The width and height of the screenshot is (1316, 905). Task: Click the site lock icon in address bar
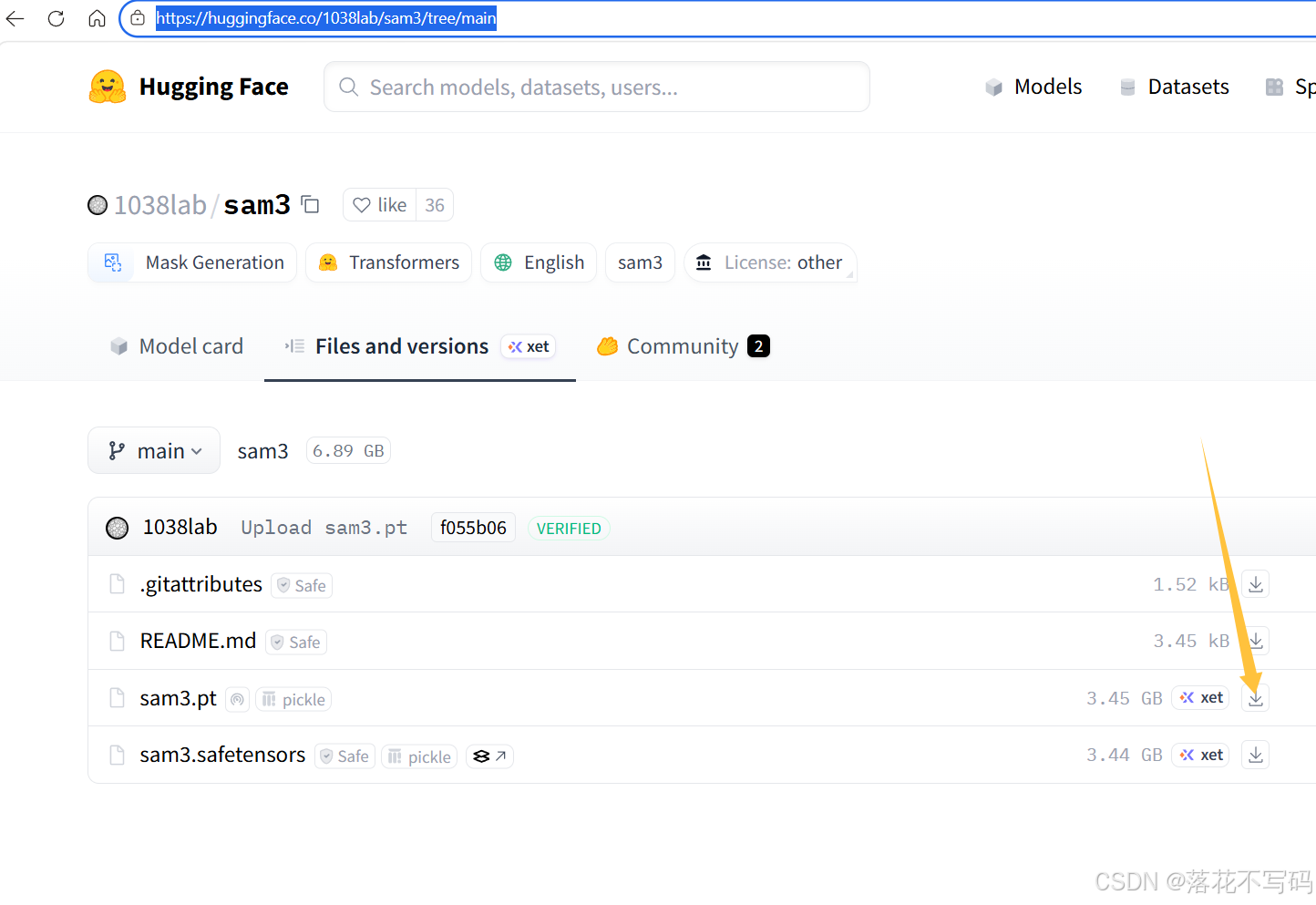tap(138, 18)
